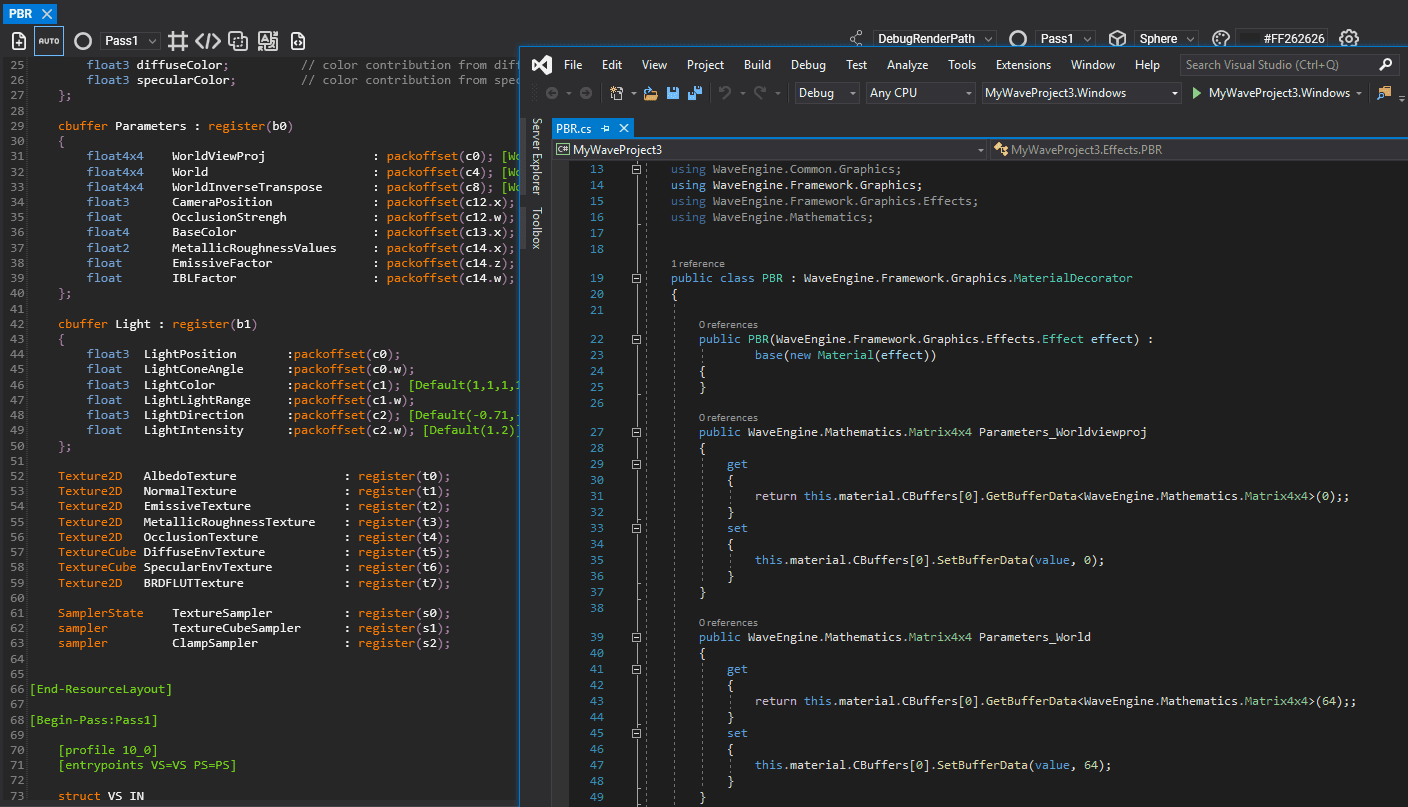
Task: Open the right Pass1 dropdown near Sphere
Action: [x=1065, y=39]
